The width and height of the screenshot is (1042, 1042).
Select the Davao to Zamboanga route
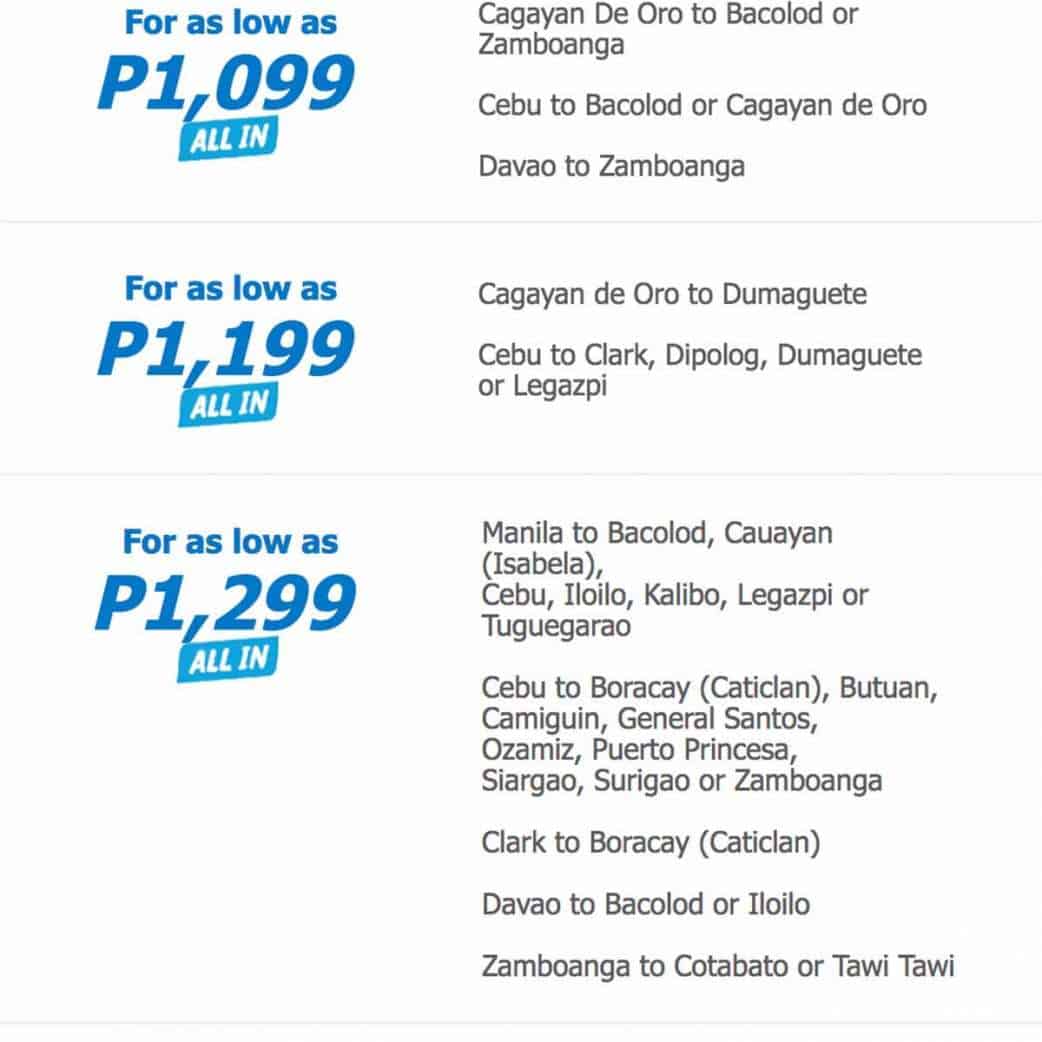[x=611, y=165]
